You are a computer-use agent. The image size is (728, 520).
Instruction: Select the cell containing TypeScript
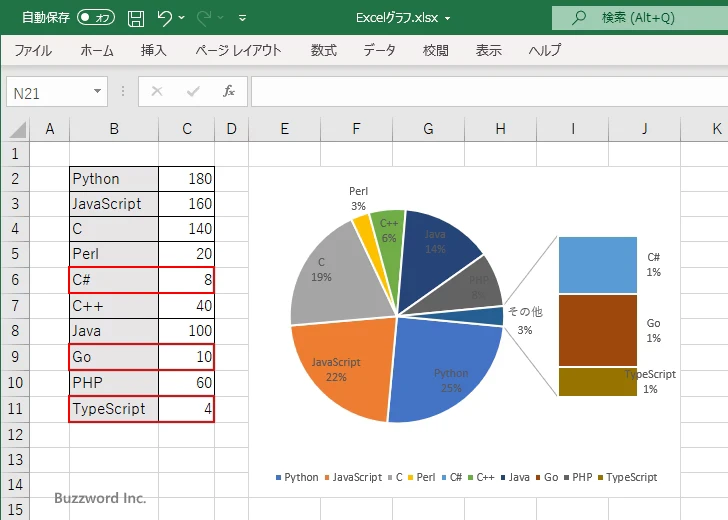coord(114,409)
